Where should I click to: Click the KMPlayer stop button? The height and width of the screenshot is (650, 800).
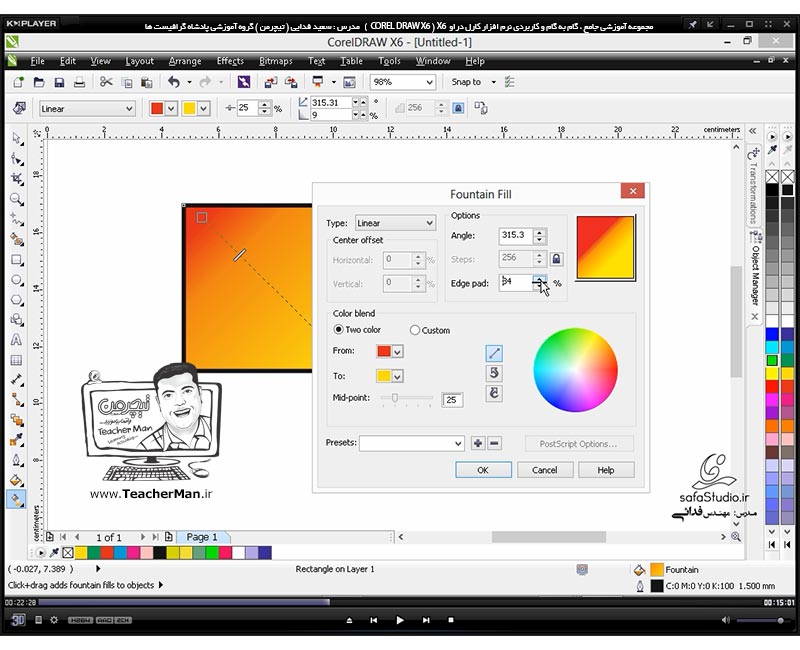[x=451, y=620]
